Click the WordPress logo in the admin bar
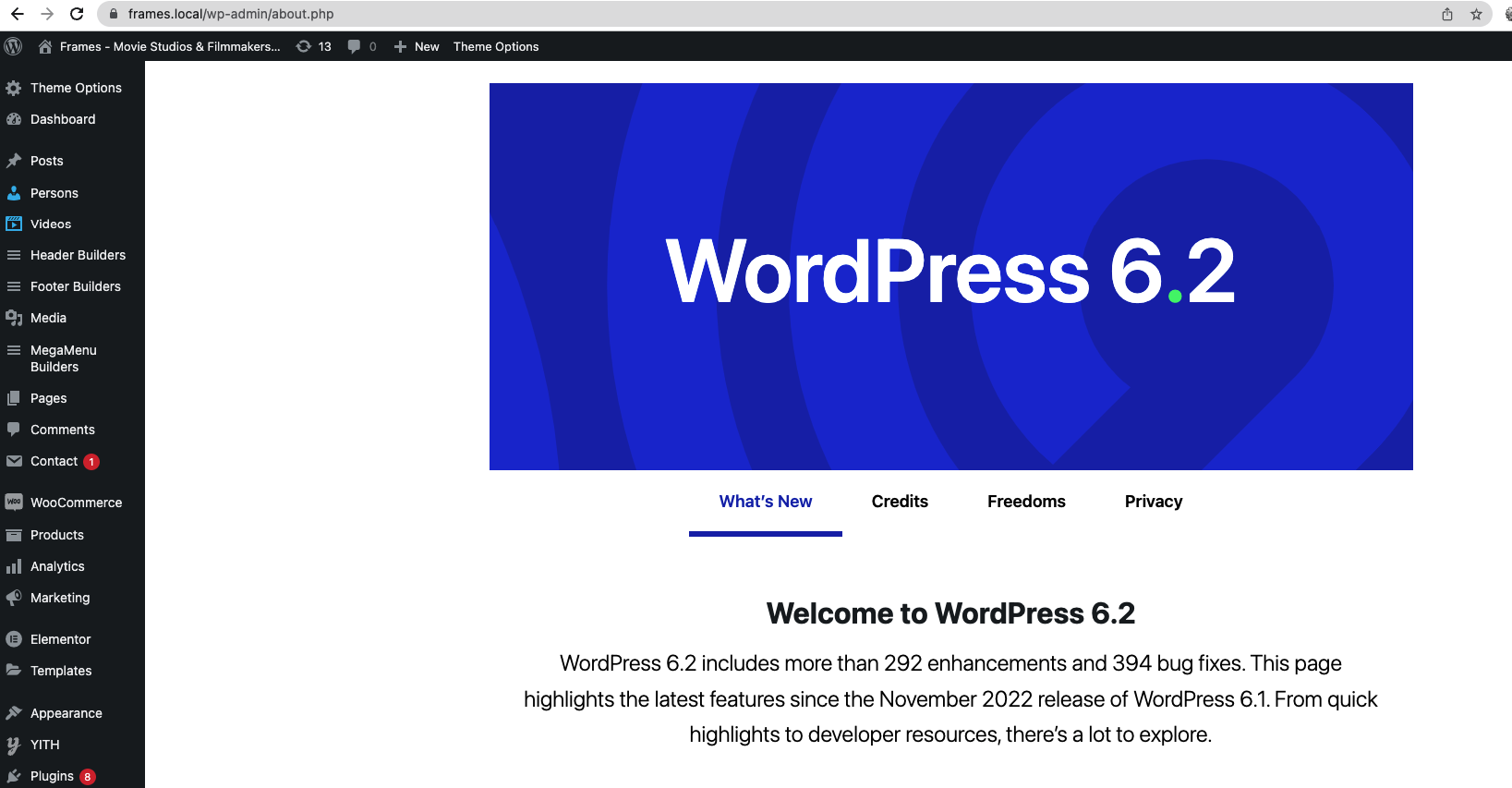The width and height of the screenshot is (1512, 788). [x=13, y=46]
